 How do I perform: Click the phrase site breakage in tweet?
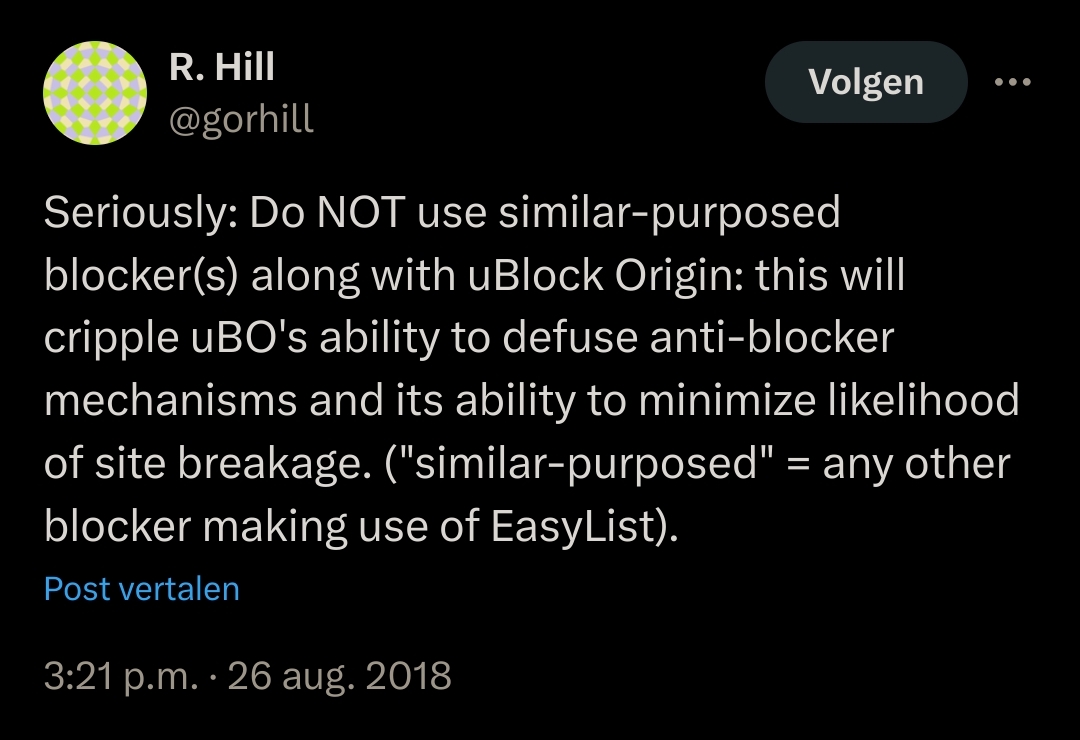coord(228,464)
